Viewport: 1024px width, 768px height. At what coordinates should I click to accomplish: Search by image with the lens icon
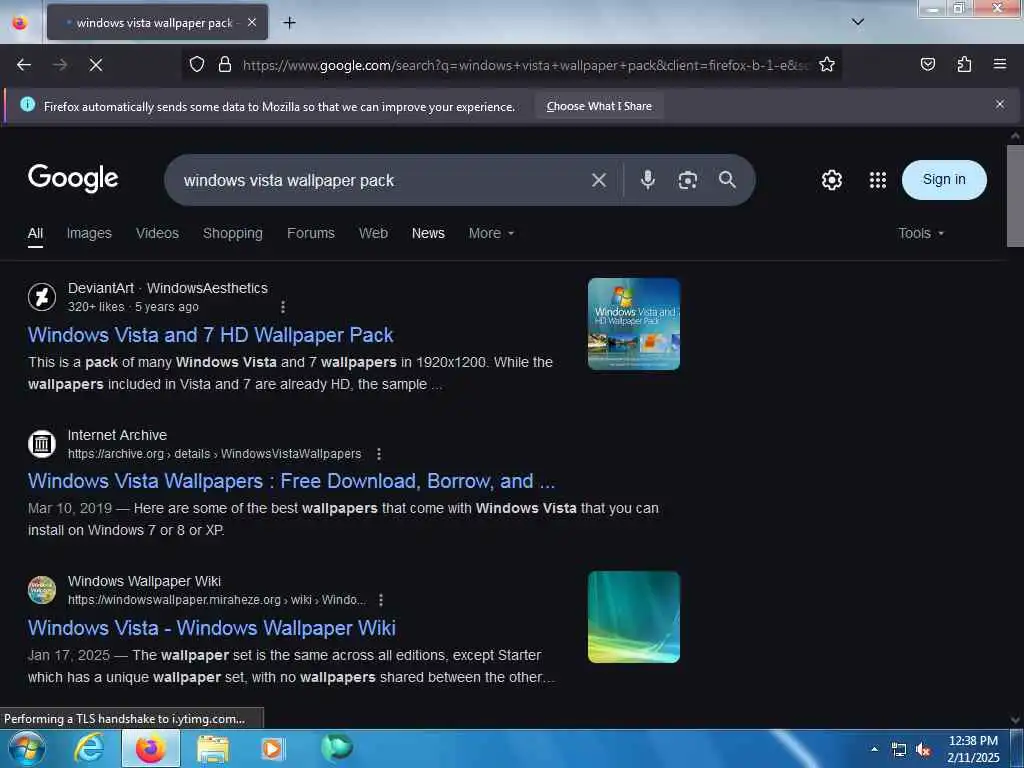pos(687,180)
